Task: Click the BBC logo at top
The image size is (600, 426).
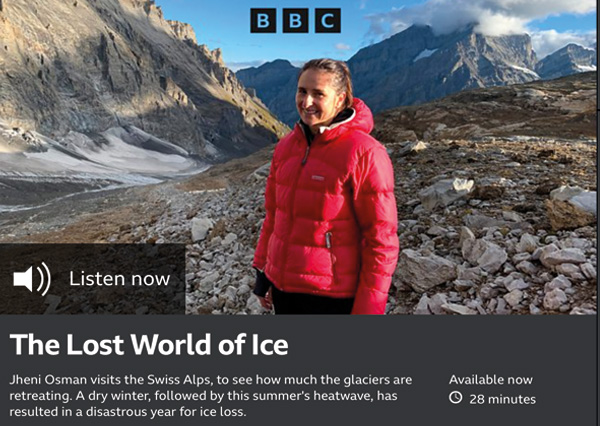Action: [295, 20]
